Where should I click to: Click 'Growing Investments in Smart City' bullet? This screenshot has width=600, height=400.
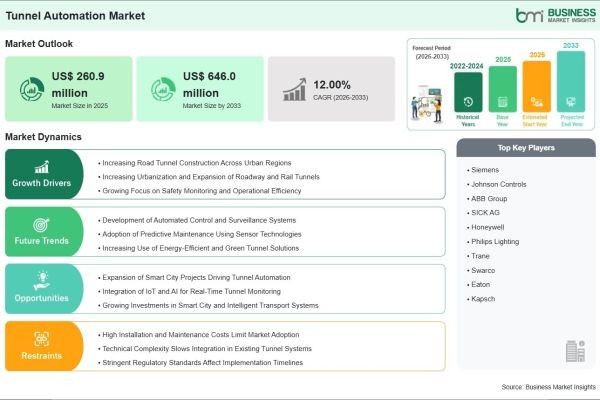209,305
